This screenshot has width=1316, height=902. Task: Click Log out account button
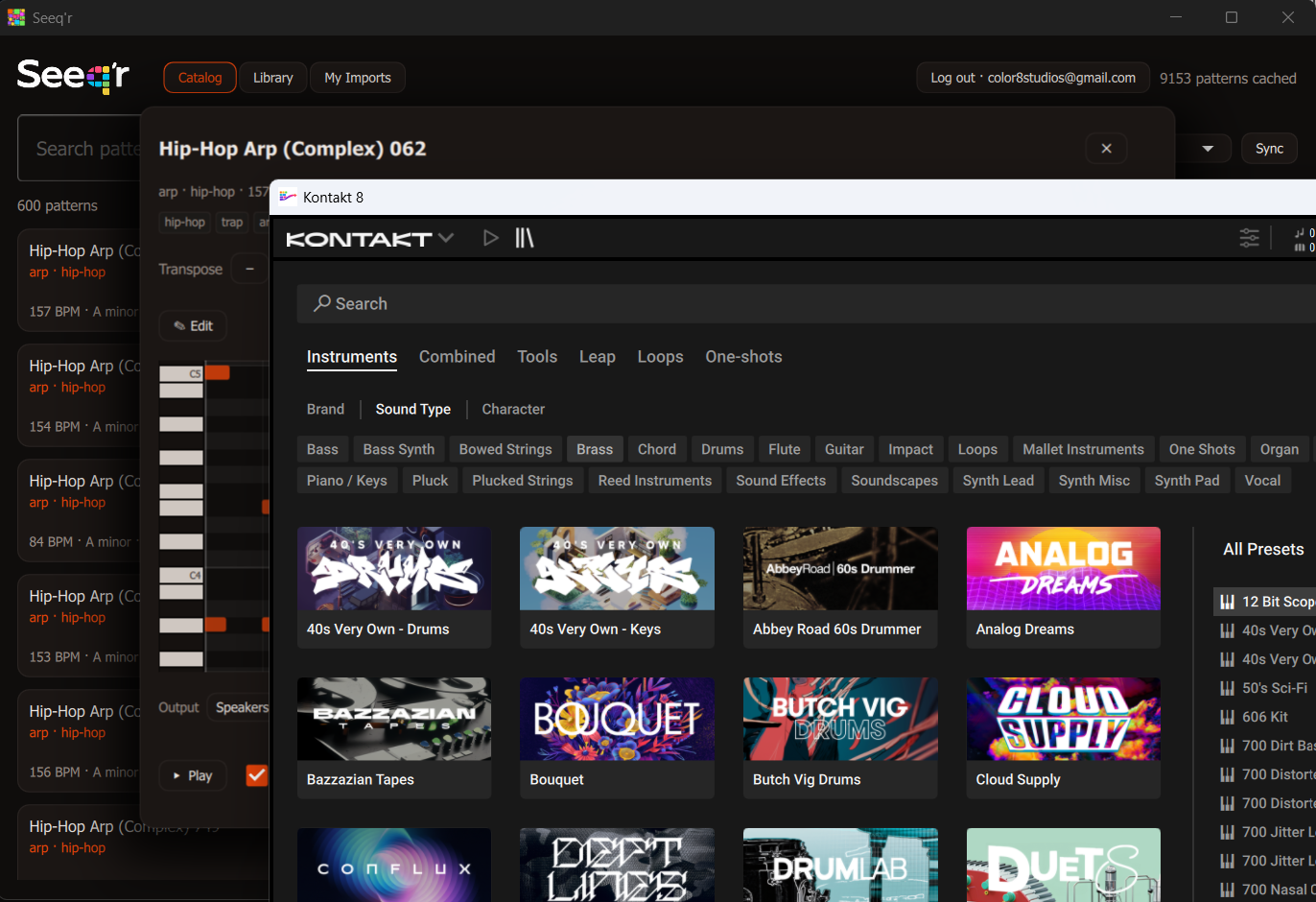(x=1033, y=78)
